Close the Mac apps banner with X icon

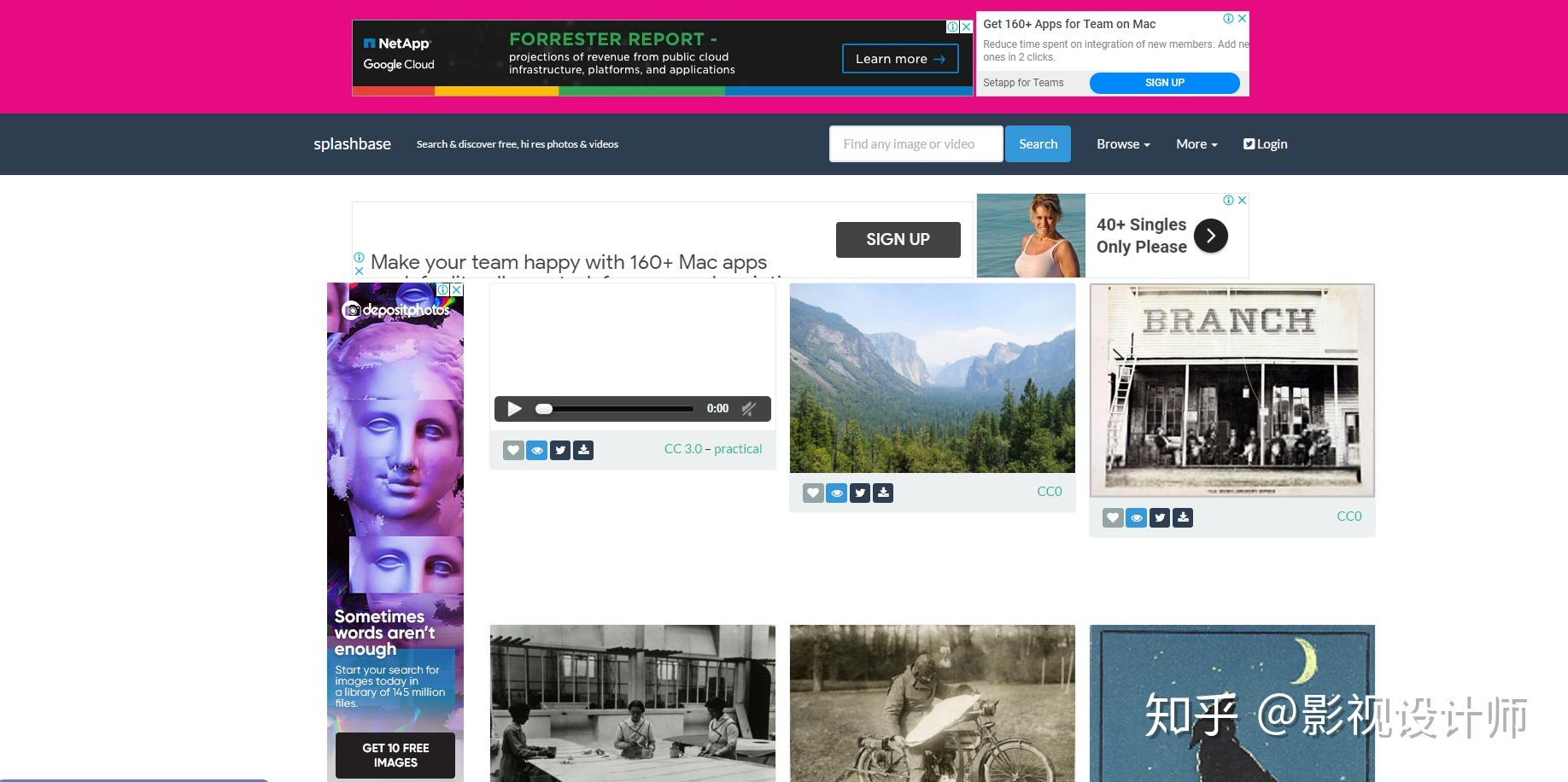(x=359, y=271)
